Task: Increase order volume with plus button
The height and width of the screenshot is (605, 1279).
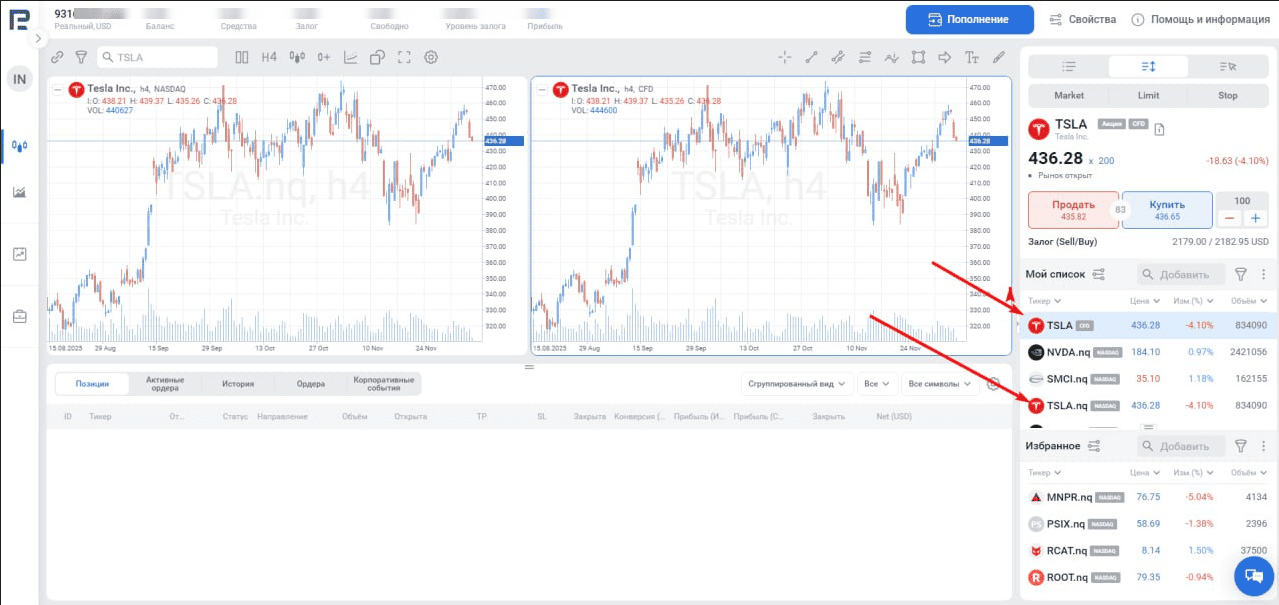Action: (1255, 218)
